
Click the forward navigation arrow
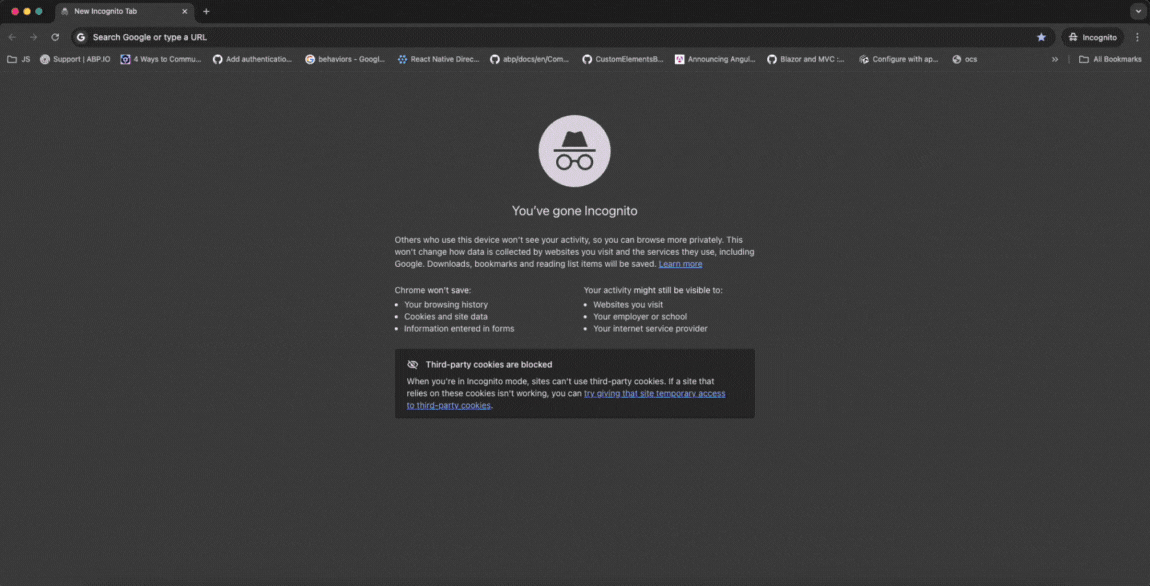coord(33,37)
